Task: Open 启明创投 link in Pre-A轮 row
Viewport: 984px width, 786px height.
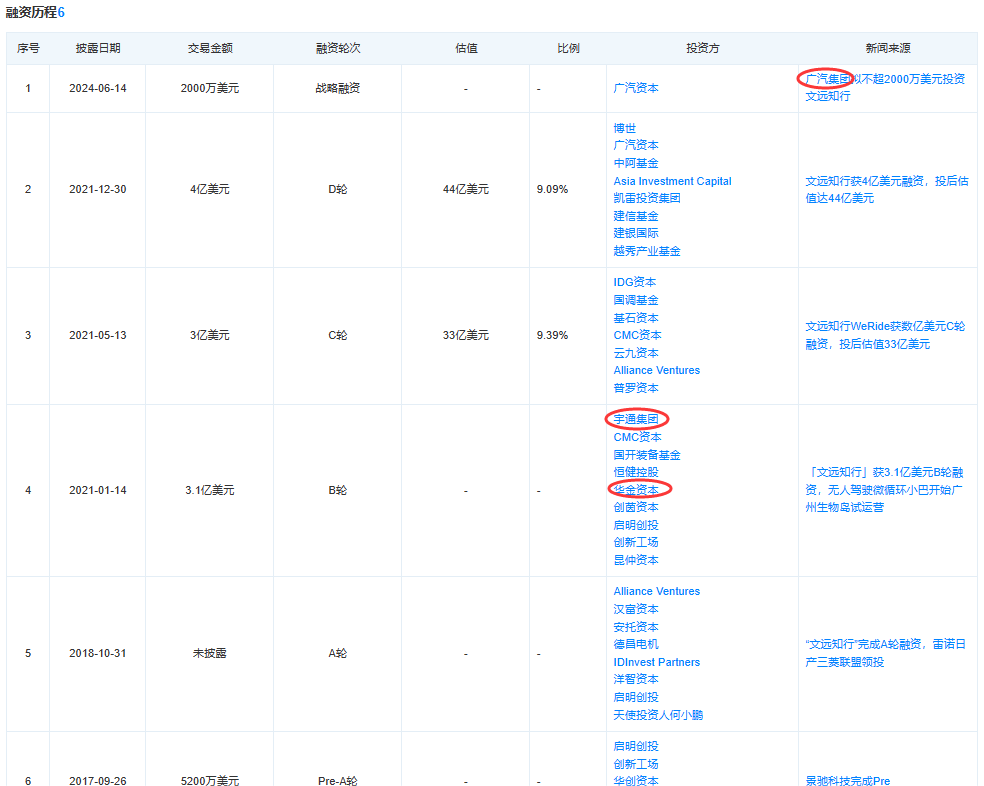Action: pyautogui.click(x=636, y=746)
